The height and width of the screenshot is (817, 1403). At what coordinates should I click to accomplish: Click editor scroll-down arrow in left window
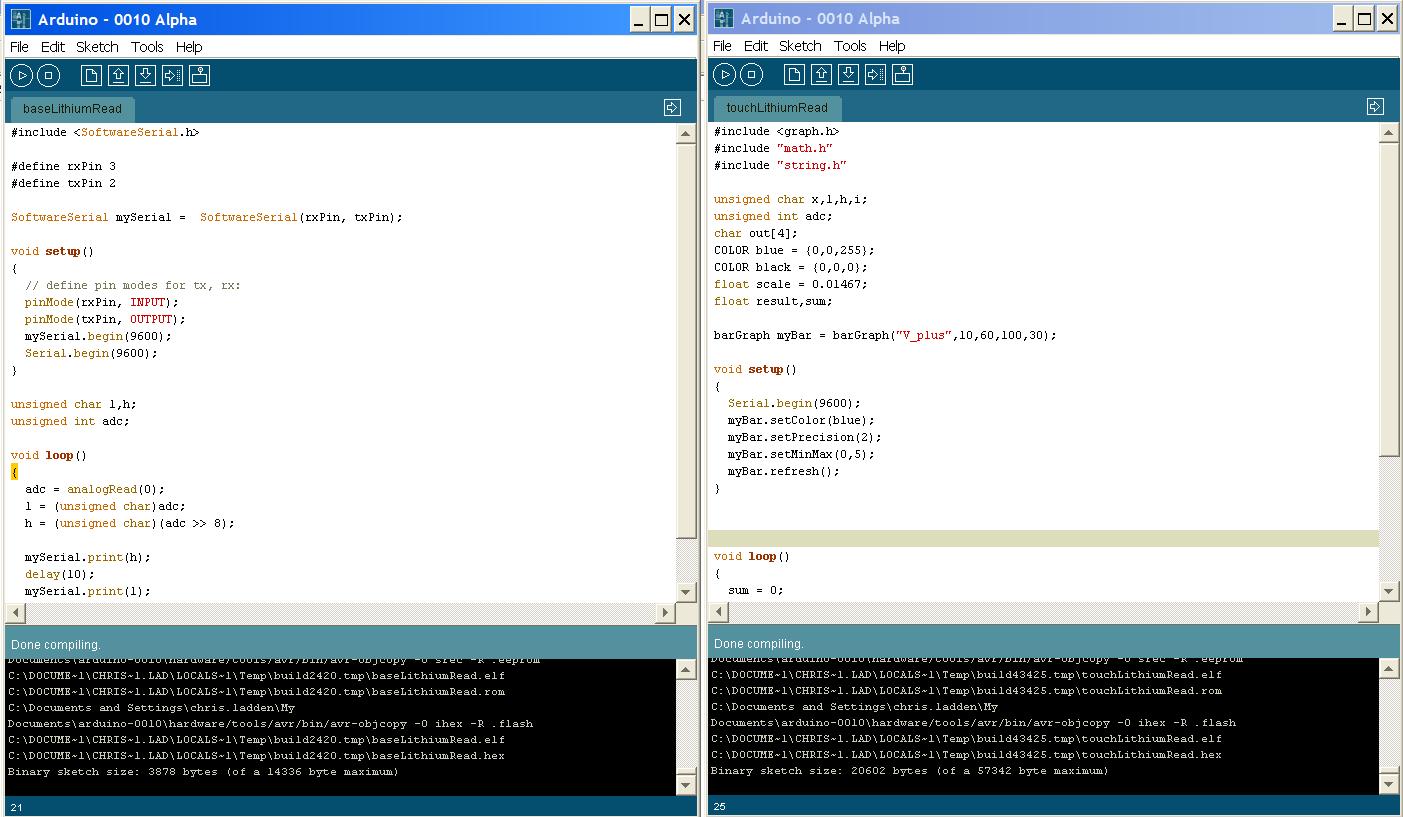pos(686,592)
